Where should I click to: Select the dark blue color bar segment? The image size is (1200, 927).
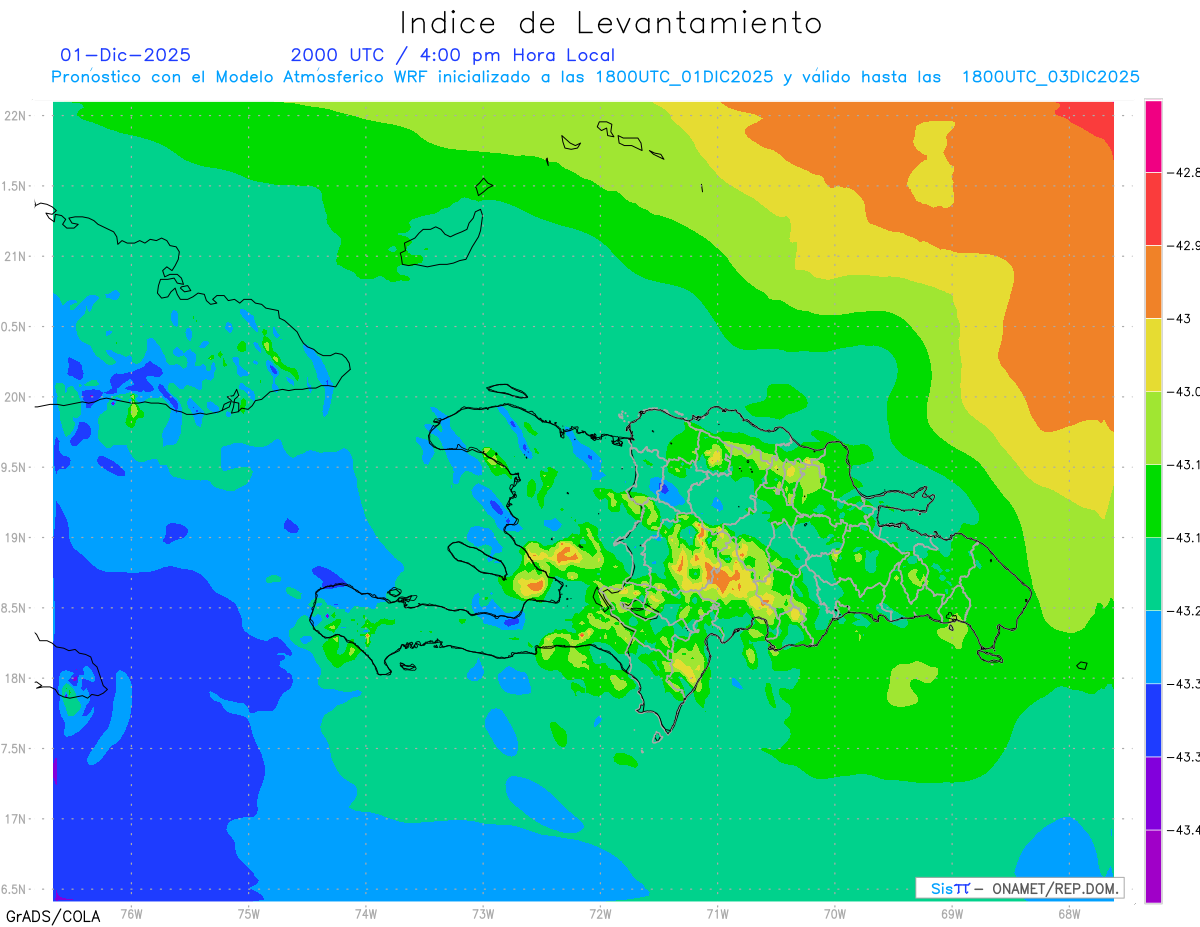1153,720
